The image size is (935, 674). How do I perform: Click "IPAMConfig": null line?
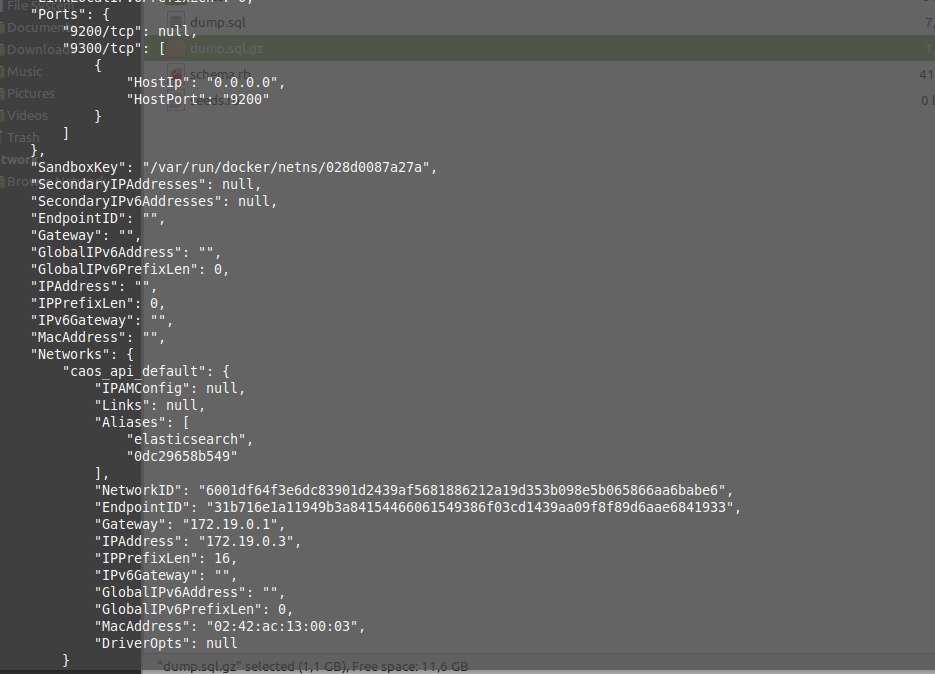pyautogui.click(x=170, y=388)
